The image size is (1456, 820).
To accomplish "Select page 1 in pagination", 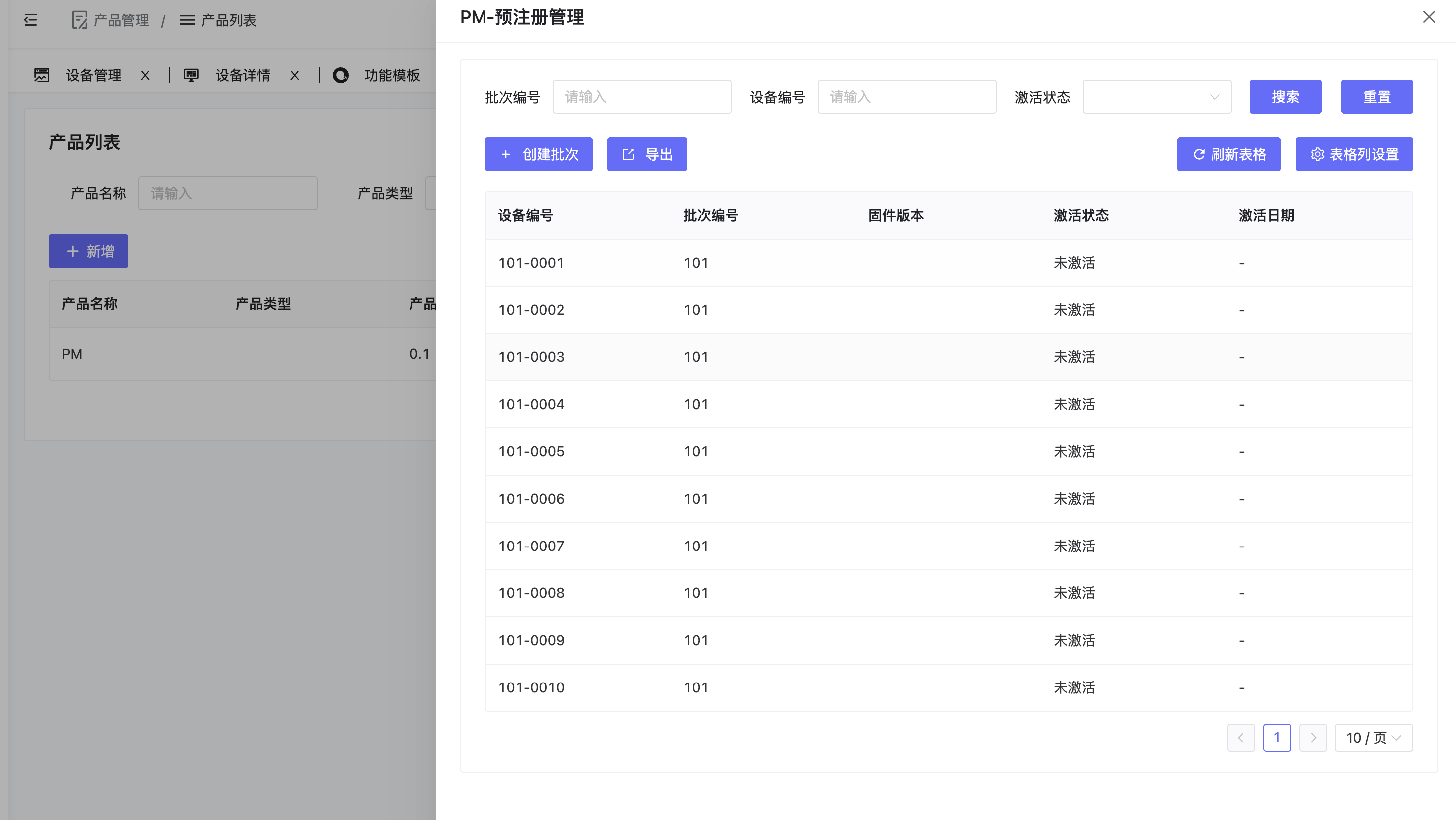I will pos(1277,737).
